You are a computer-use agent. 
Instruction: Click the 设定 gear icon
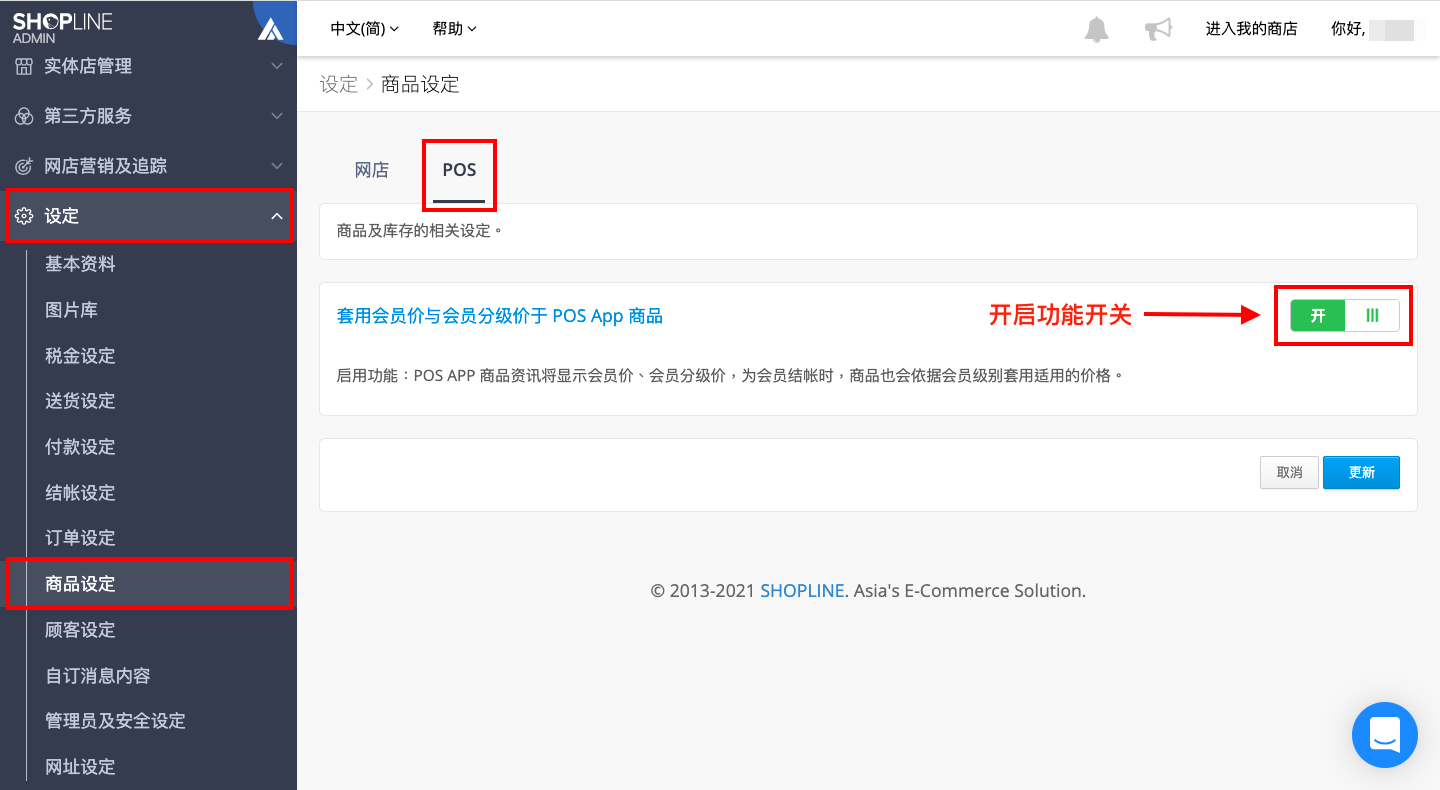pos(24,216)
